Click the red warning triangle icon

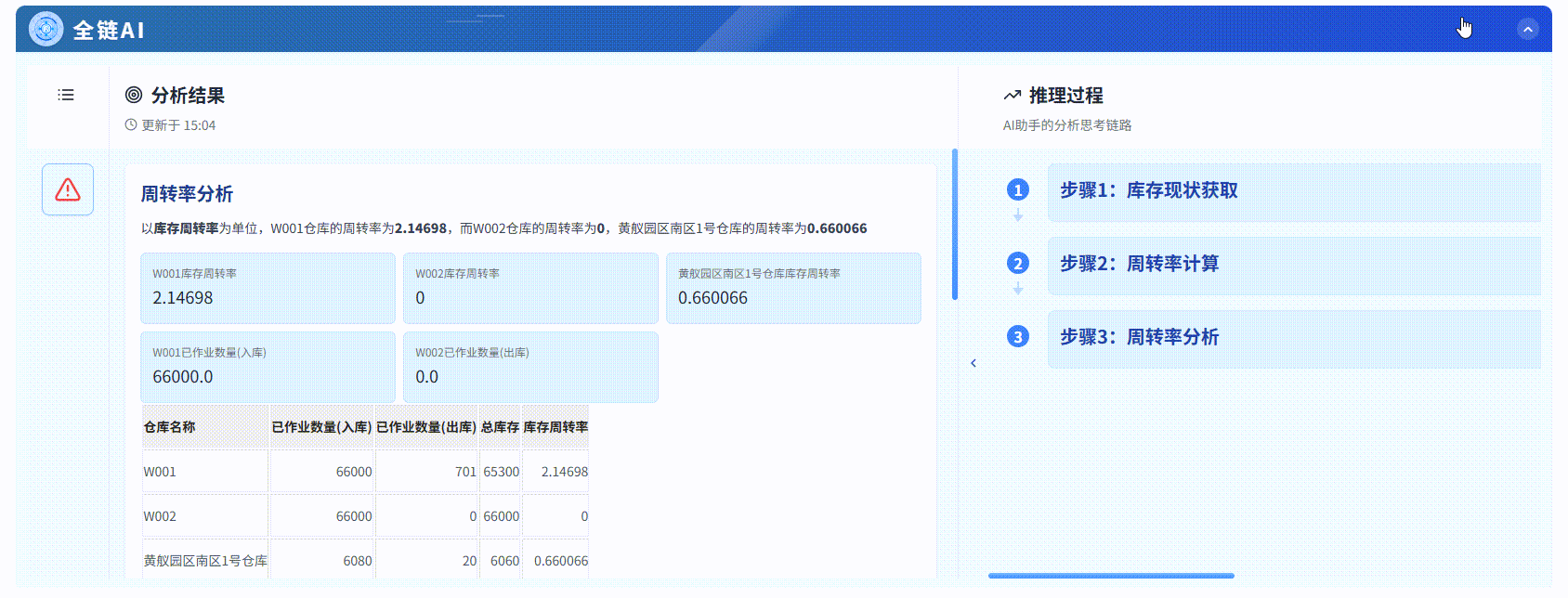point(68,189)
